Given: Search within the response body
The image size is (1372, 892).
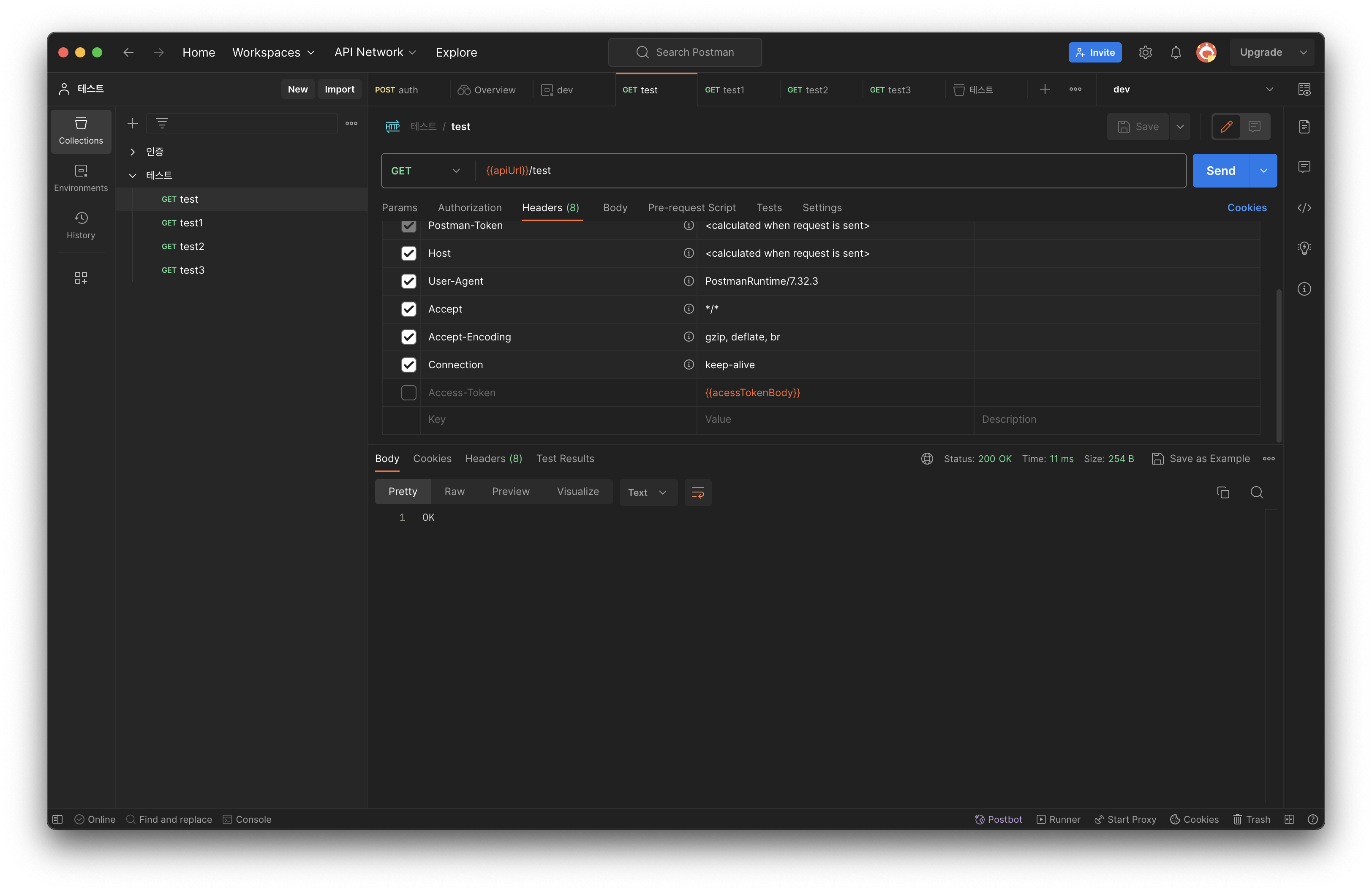Looking at the screenshot, I should pyautogui.click(x=1257, y=492).
